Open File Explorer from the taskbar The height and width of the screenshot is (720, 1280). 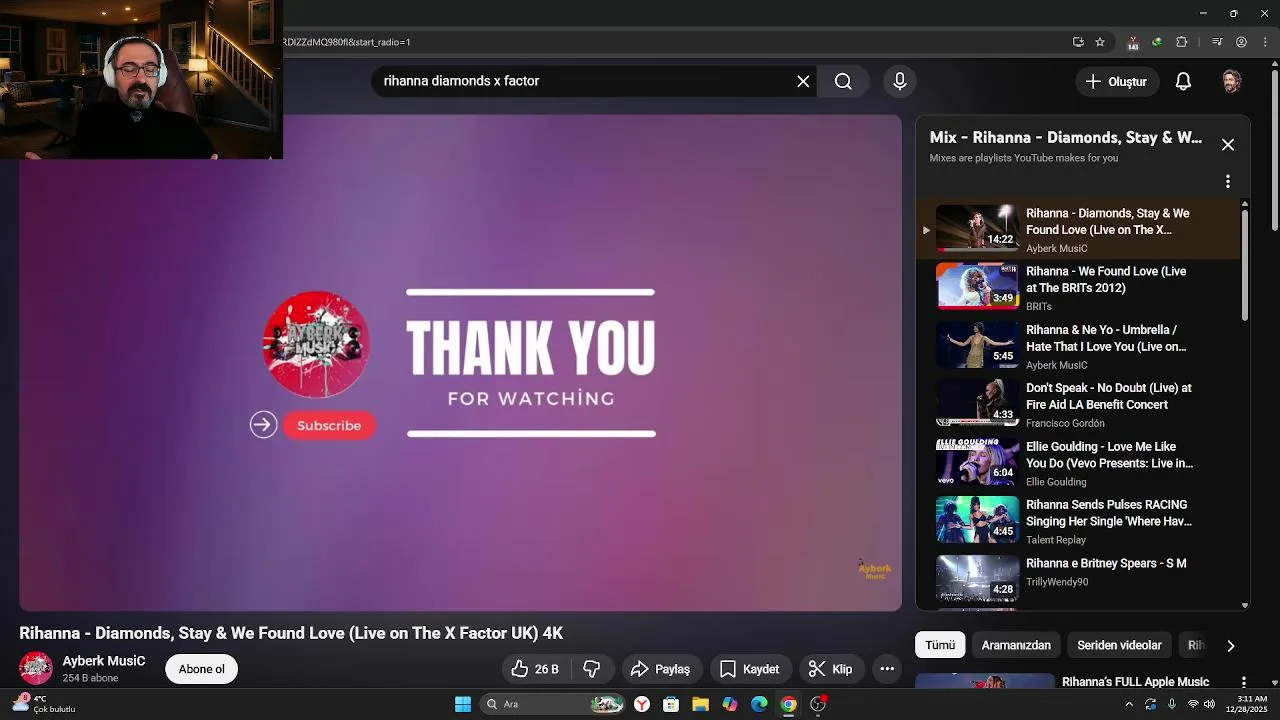click(x=700, y=704)
